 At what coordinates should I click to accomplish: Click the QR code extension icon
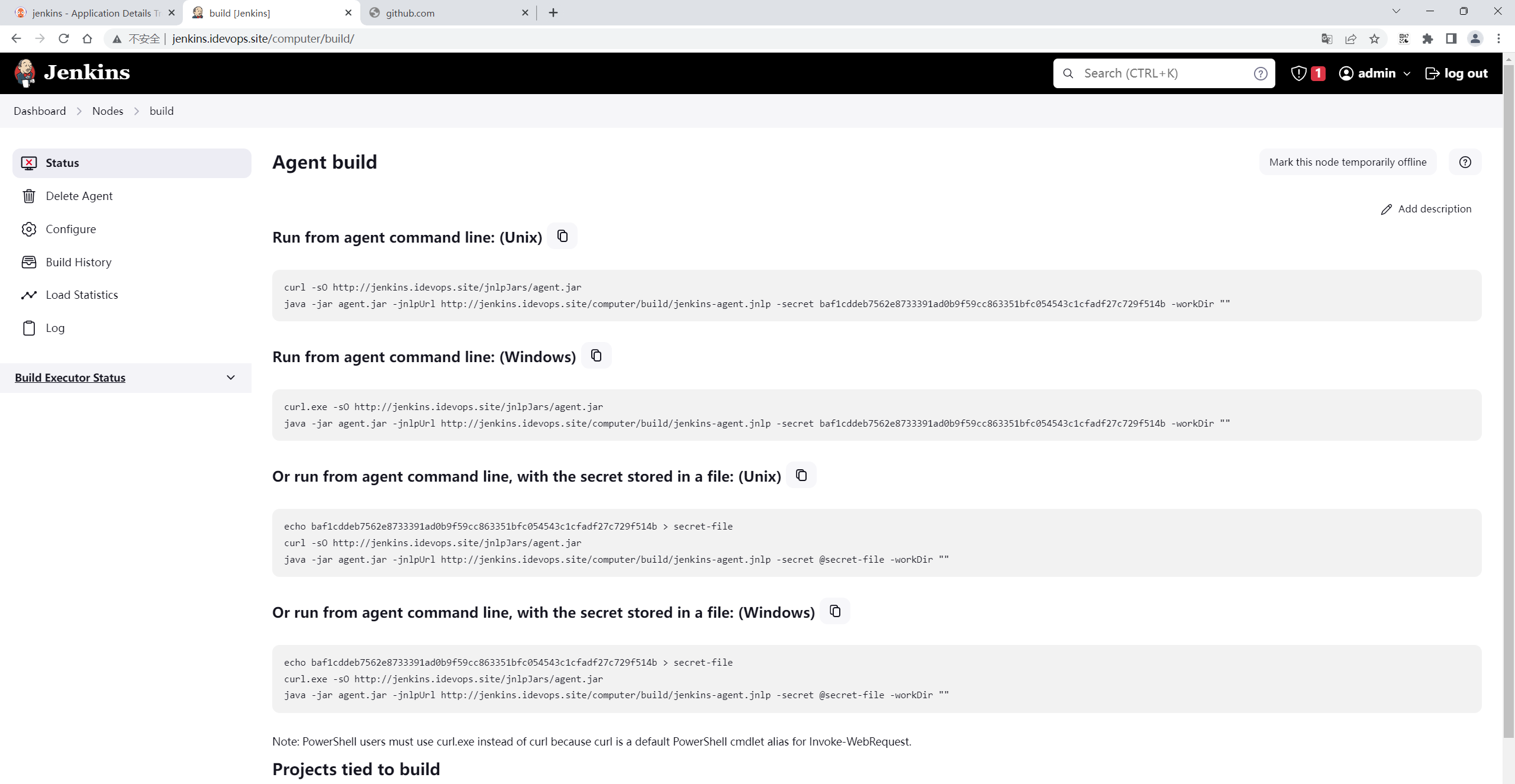tap(1404, 38)
